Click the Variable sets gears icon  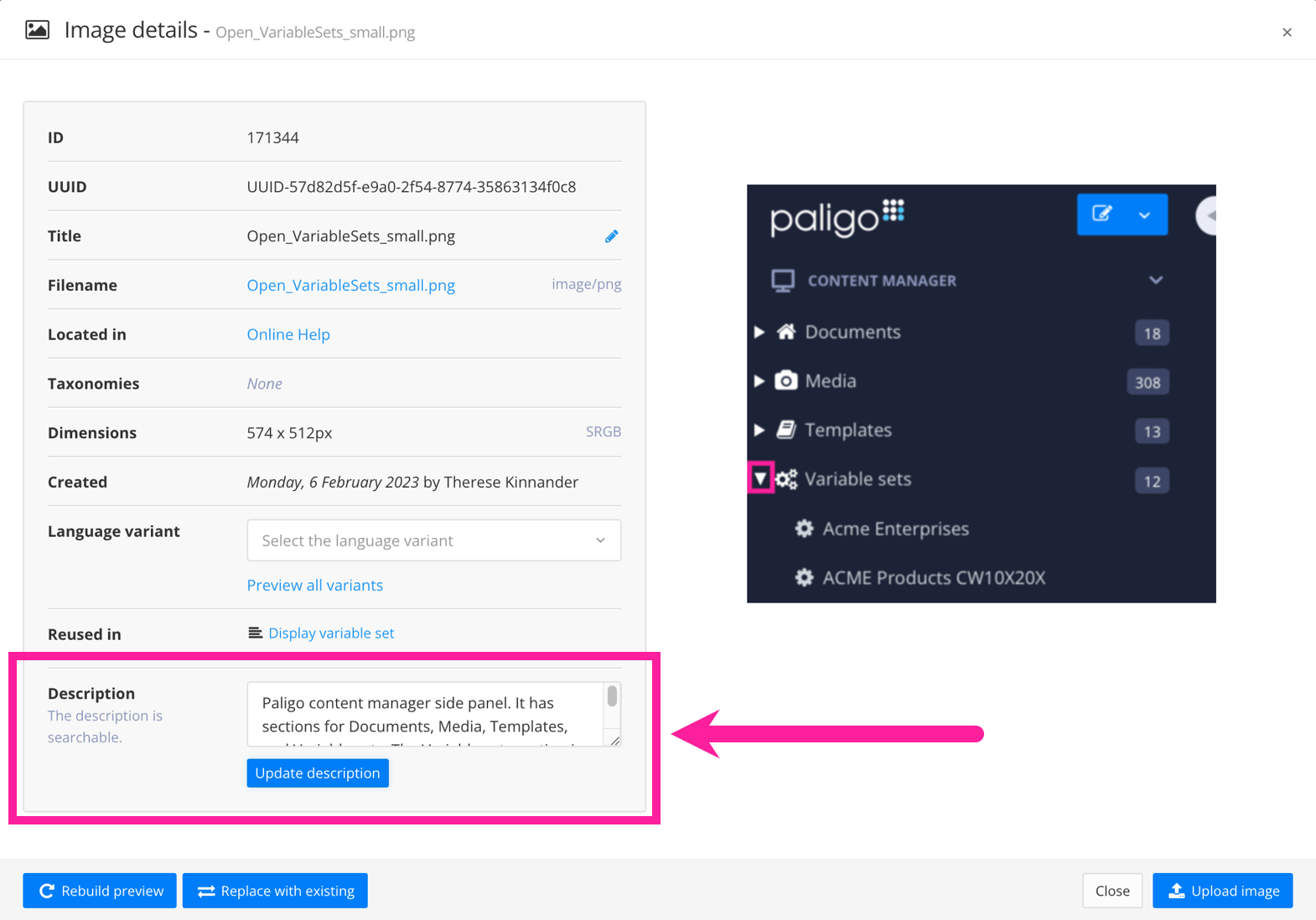(786, 479)
